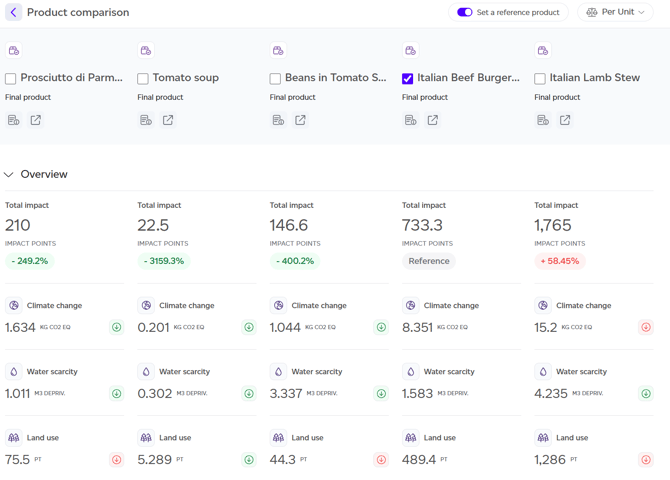Open Italian Lamb Stew external link icon

(565, 120)
